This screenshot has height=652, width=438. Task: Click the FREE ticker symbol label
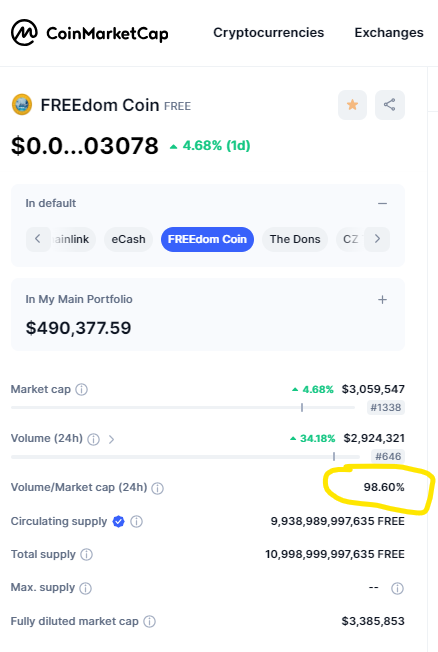pos(177,106)
